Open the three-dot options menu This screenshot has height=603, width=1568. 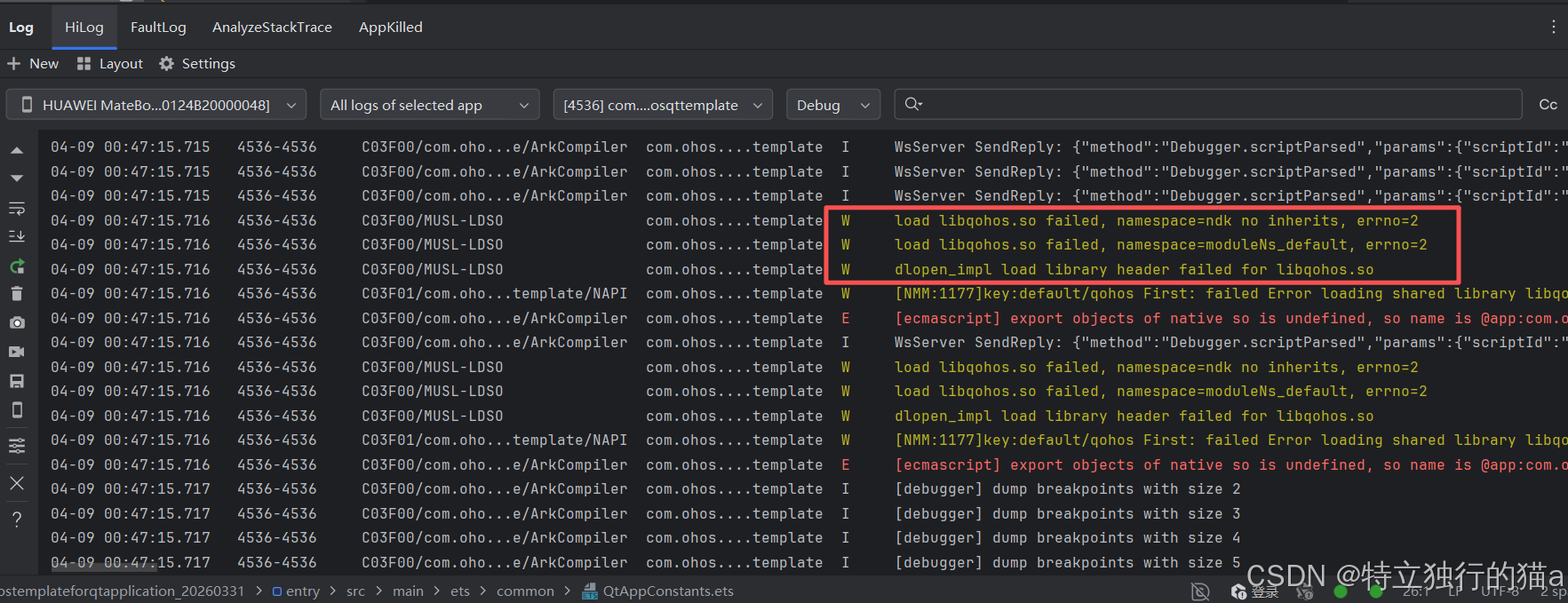pos(1553,27)
